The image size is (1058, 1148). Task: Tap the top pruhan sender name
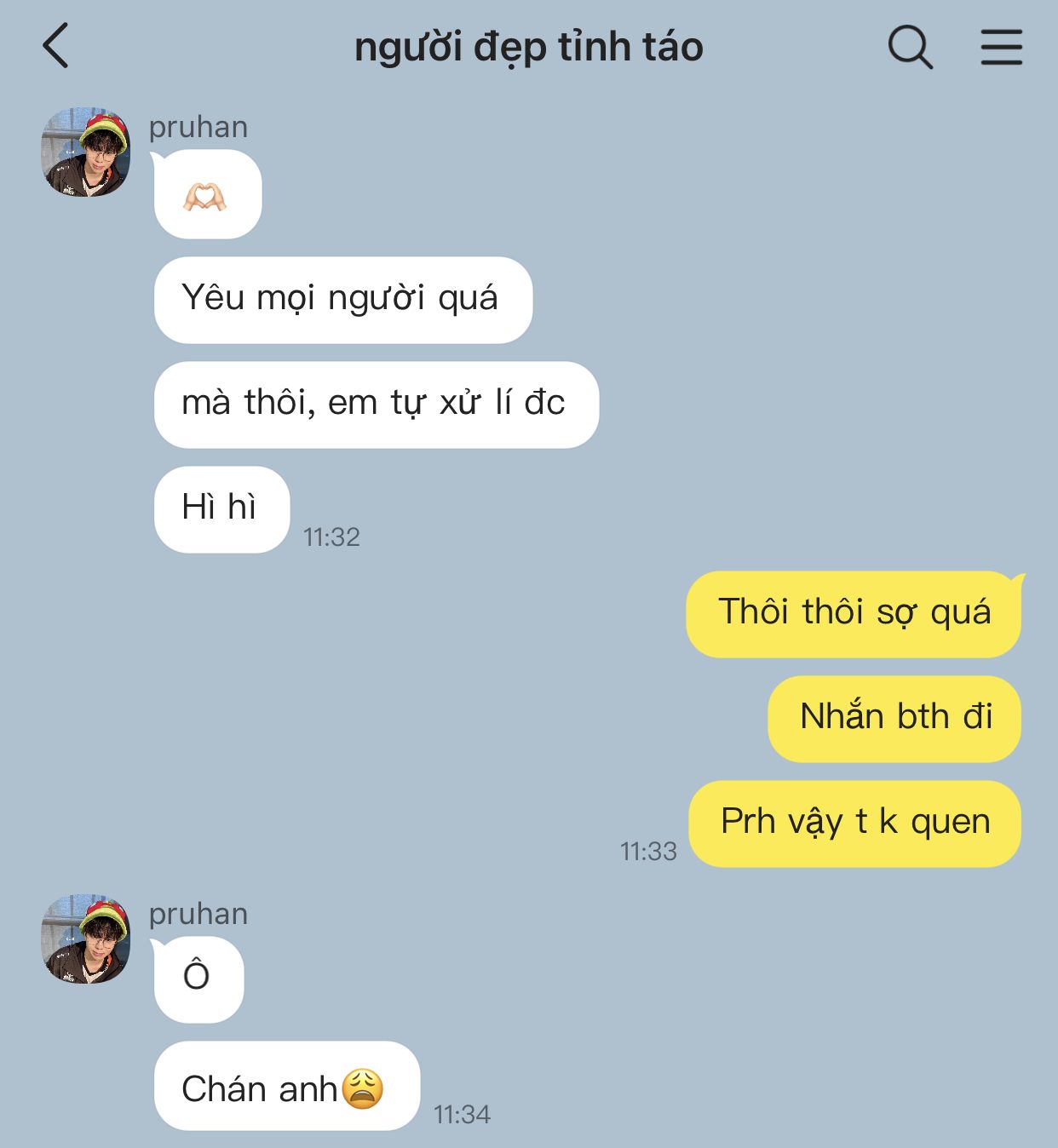[198, 127]
